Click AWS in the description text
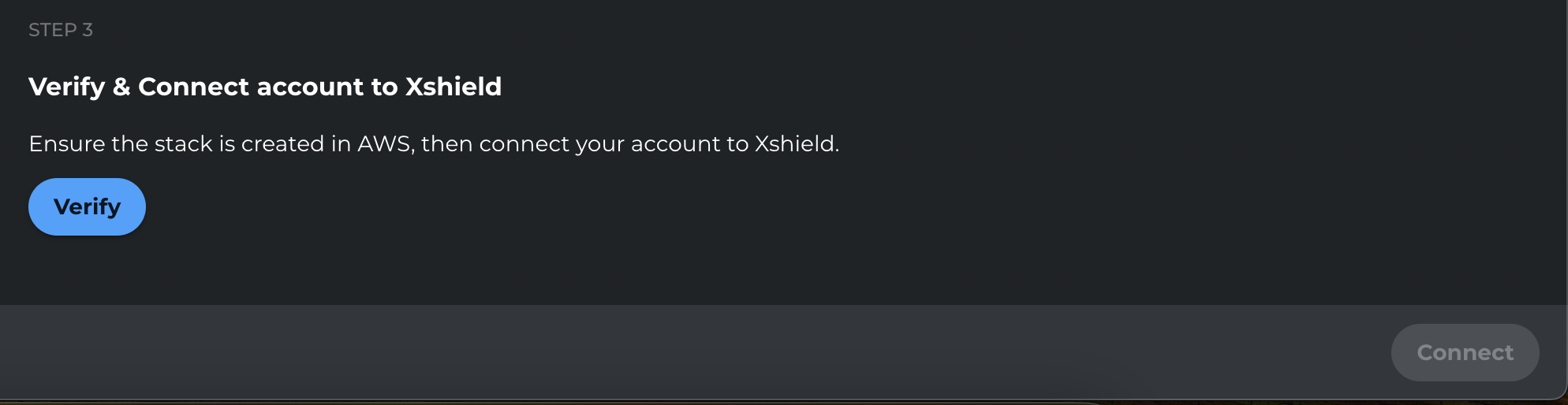 [385, 143]
